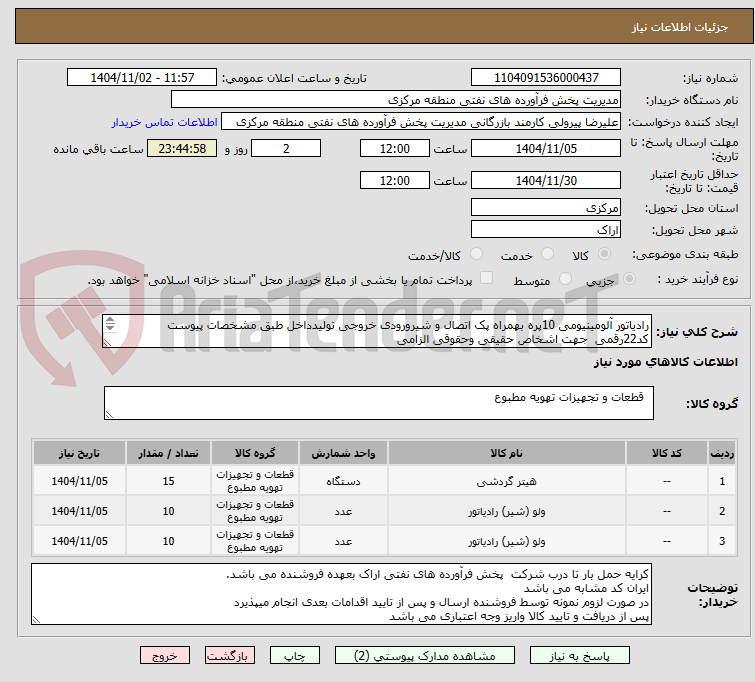Open مشاهده مدارک پیوستی (2) attachments
755x682 pixels.
[x=425, y=656]
